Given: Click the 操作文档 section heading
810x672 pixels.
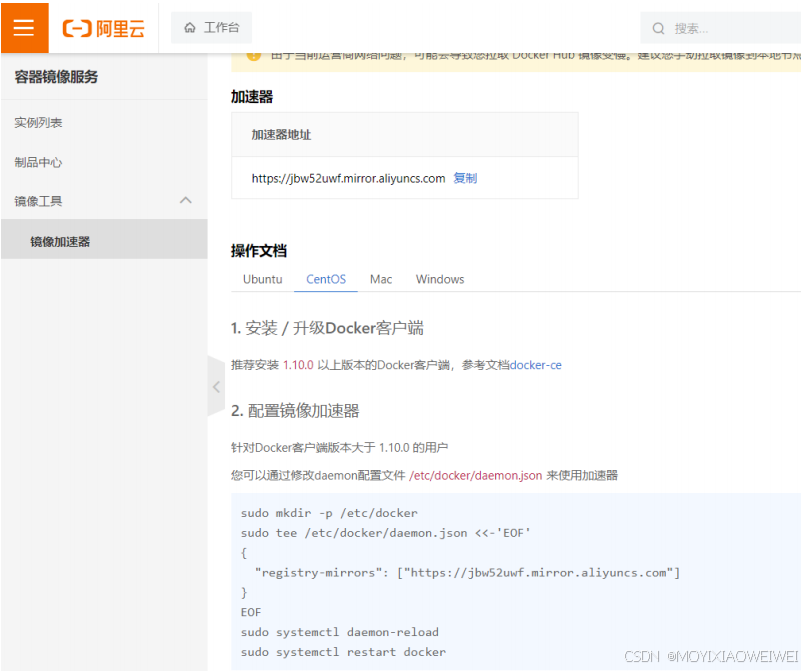Looking at the screenshot, I should click(x=259, y=251).
